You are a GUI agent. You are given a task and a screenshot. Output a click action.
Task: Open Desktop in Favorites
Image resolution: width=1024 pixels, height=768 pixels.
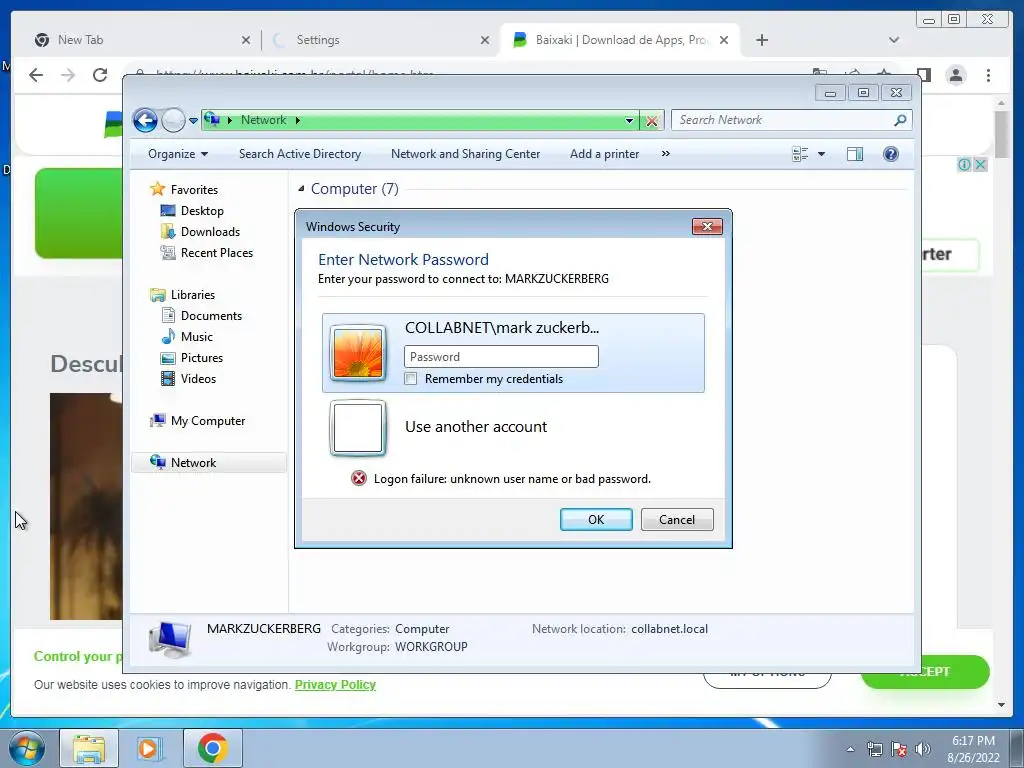pos(202,211)
